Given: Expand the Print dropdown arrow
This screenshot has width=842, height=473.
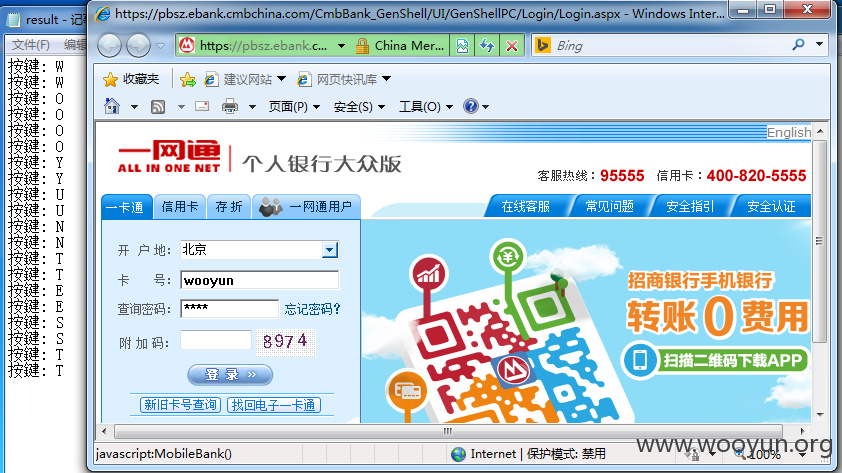Looking at the screenshot, I should tap(252, 107).
